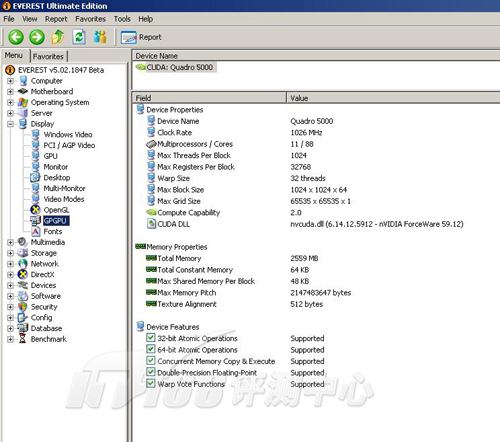Open the Report menu
Image resolution: width=500 pixels, height=442 pixels.
tap(56, 19)
